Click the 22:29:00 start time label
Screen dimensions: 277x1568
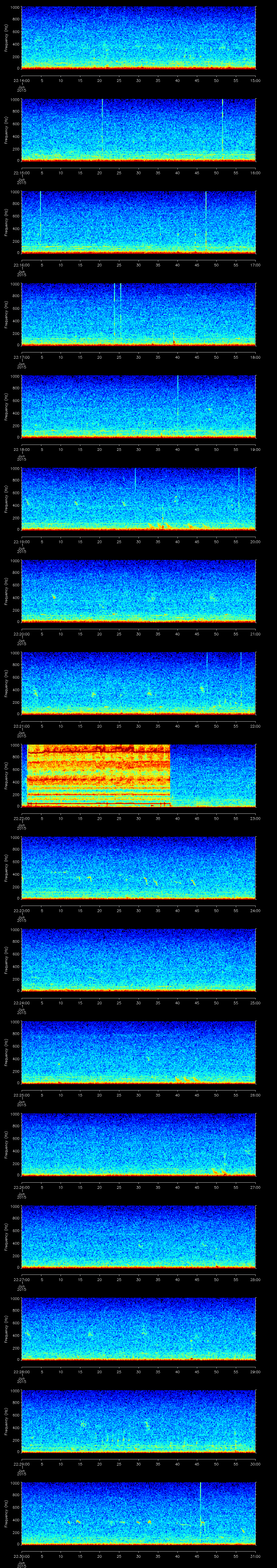(21, 1464)
